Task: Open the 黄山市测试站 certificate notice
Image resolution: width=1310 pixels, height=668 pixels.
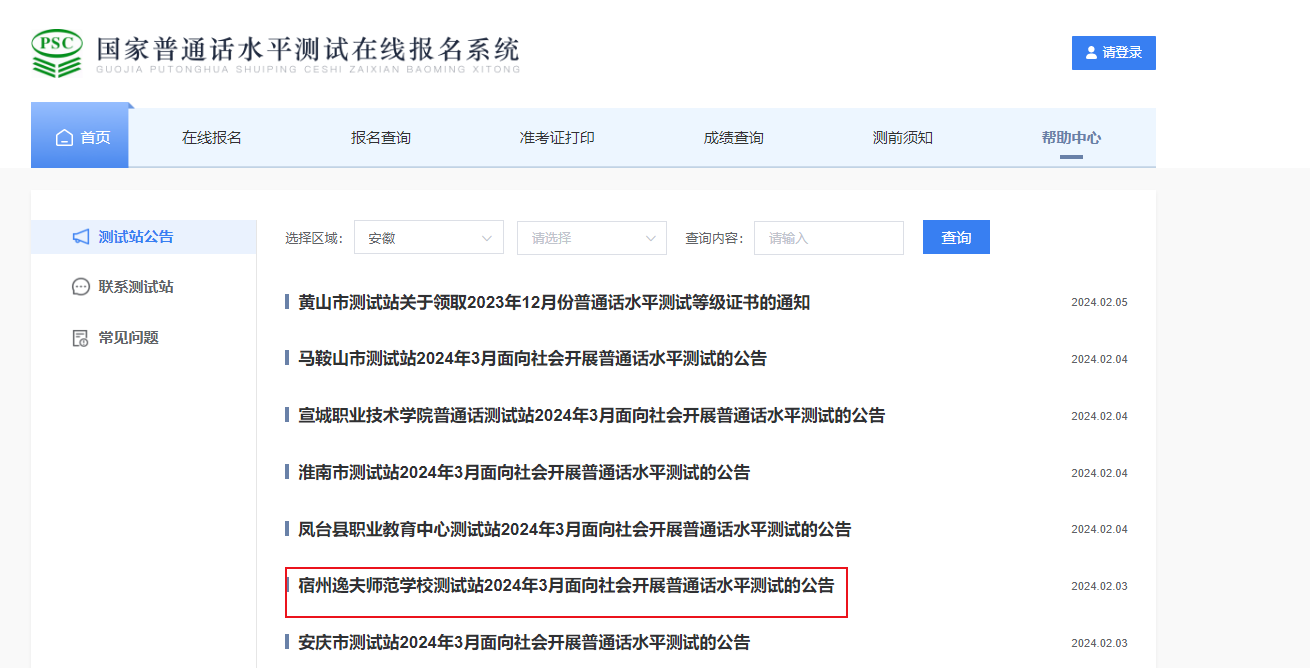Action: tap(554, 302)
